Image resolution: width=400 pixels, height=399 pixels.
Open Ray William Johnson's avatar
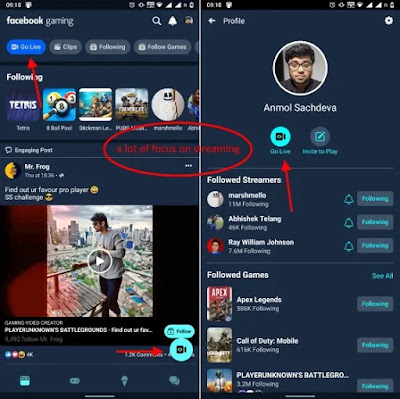[x=215, y=246]
